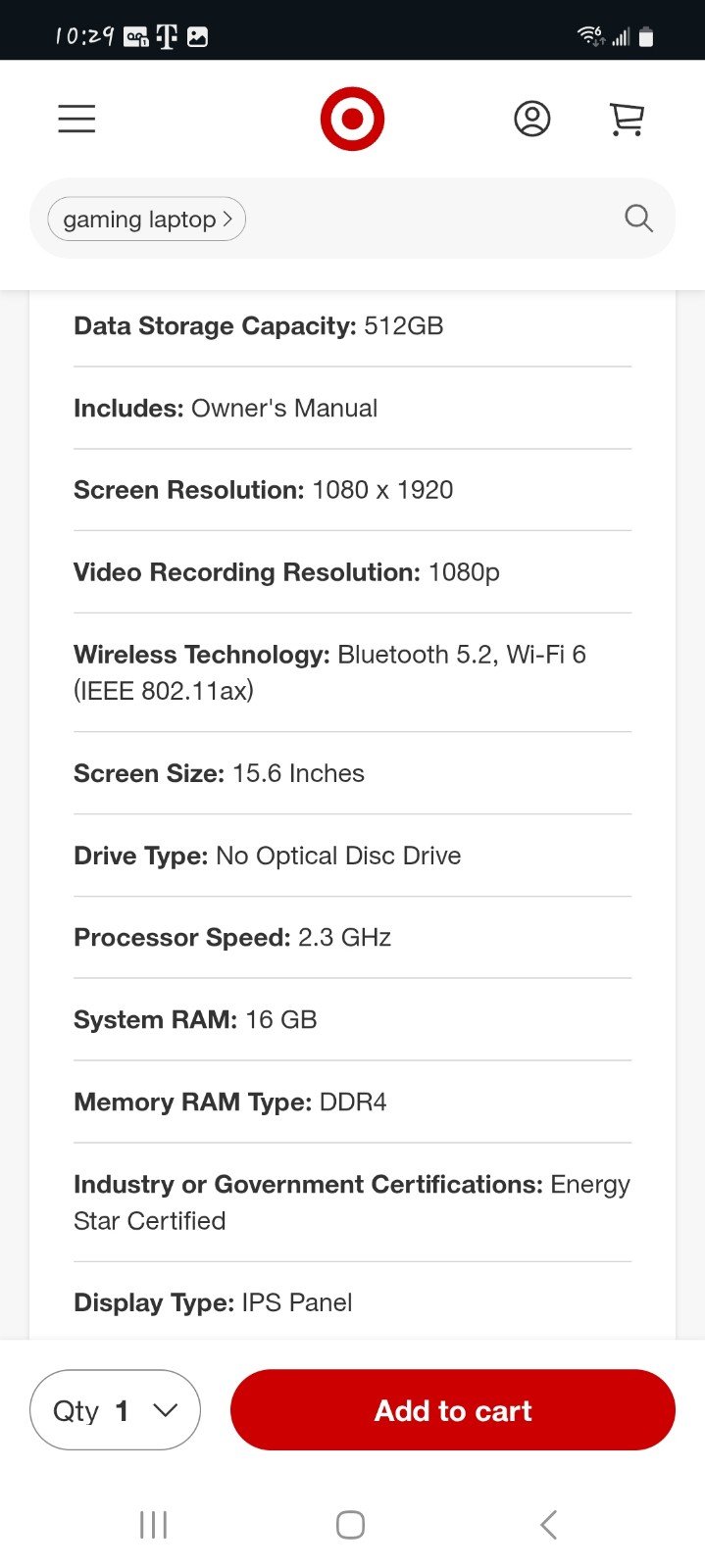Tap the Display Type IPS Panel row
The height and width of the screenshot is (1568, 705).
[353, 1302]
